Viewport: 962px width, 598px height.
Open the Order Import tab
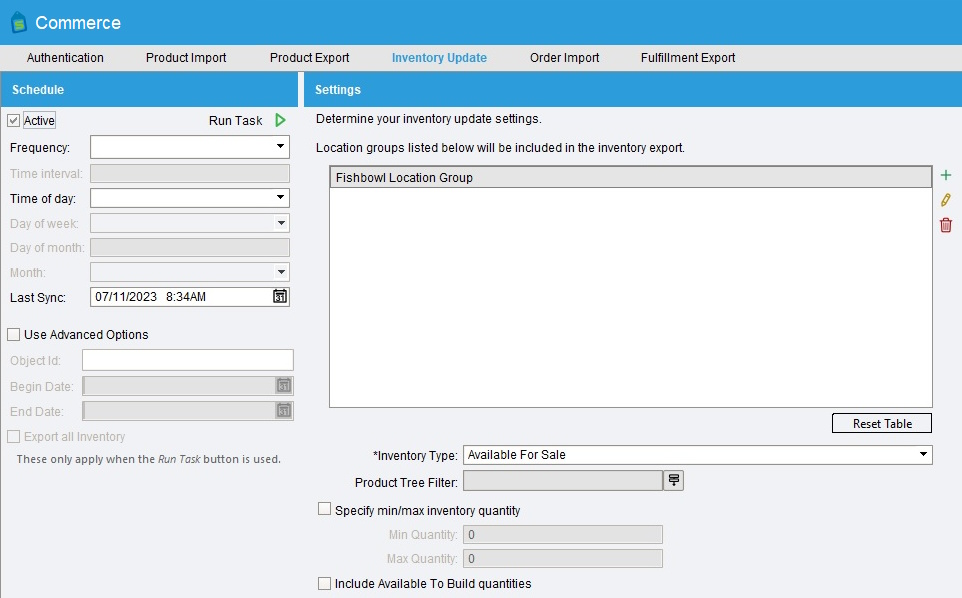564,58
